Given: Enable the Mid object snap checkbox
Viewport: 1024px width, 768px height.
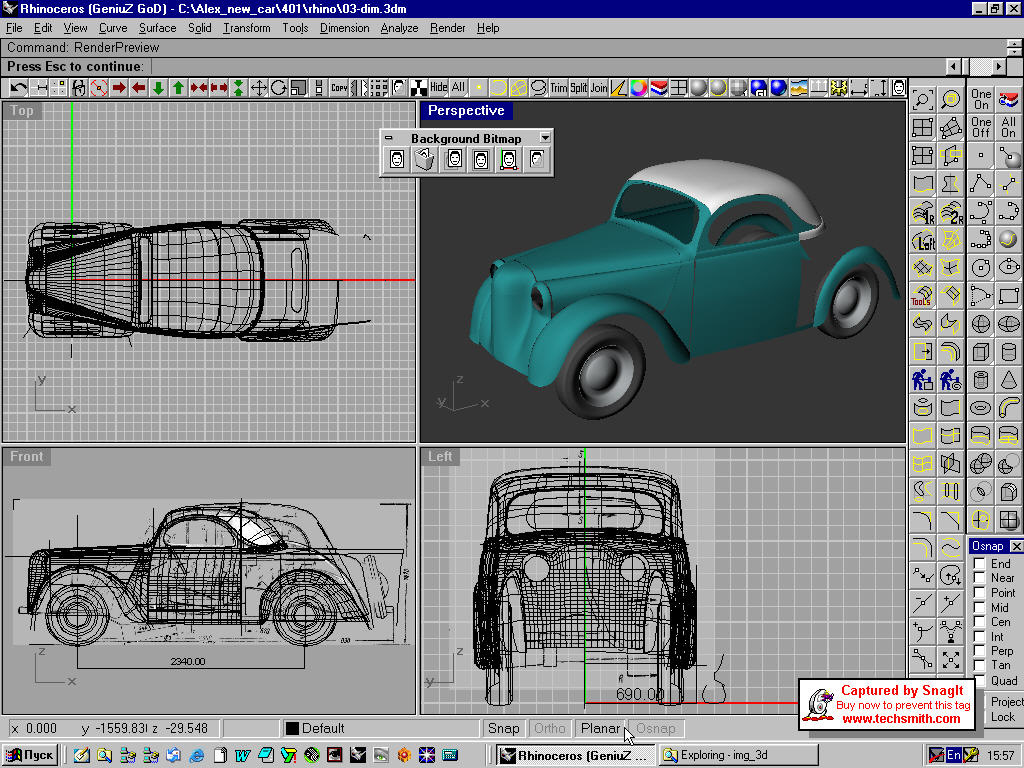Looking at the screenshot, I should click(x=980, y=607).
